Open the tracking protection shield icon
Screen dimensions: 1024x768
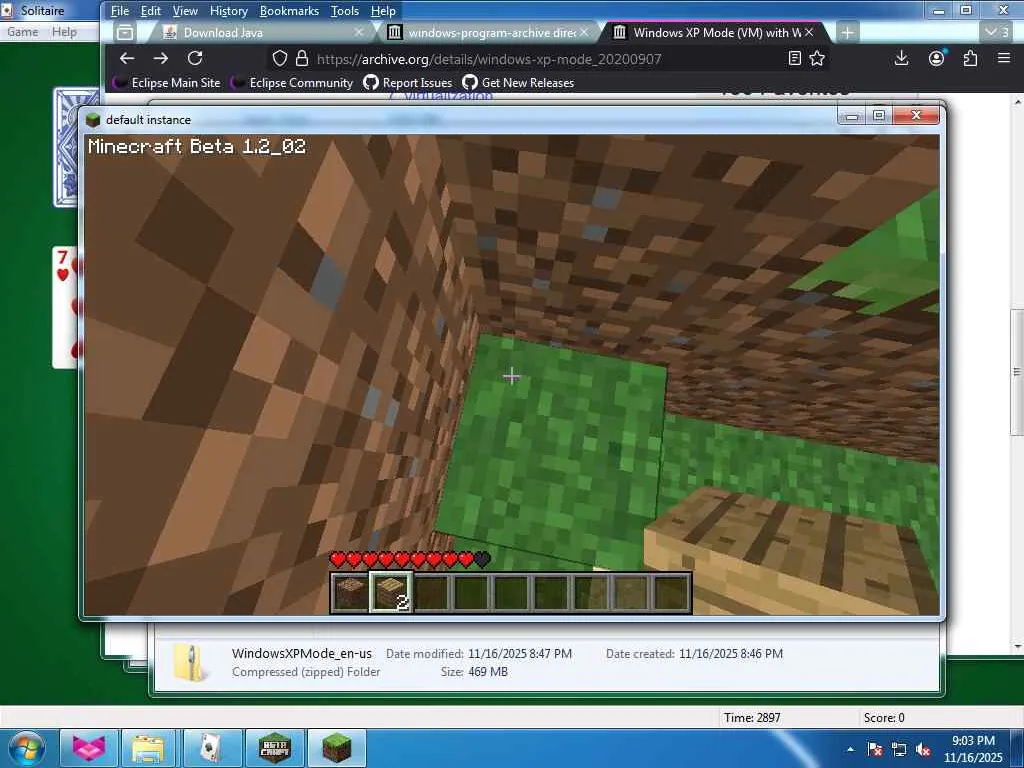coord(280,59)
